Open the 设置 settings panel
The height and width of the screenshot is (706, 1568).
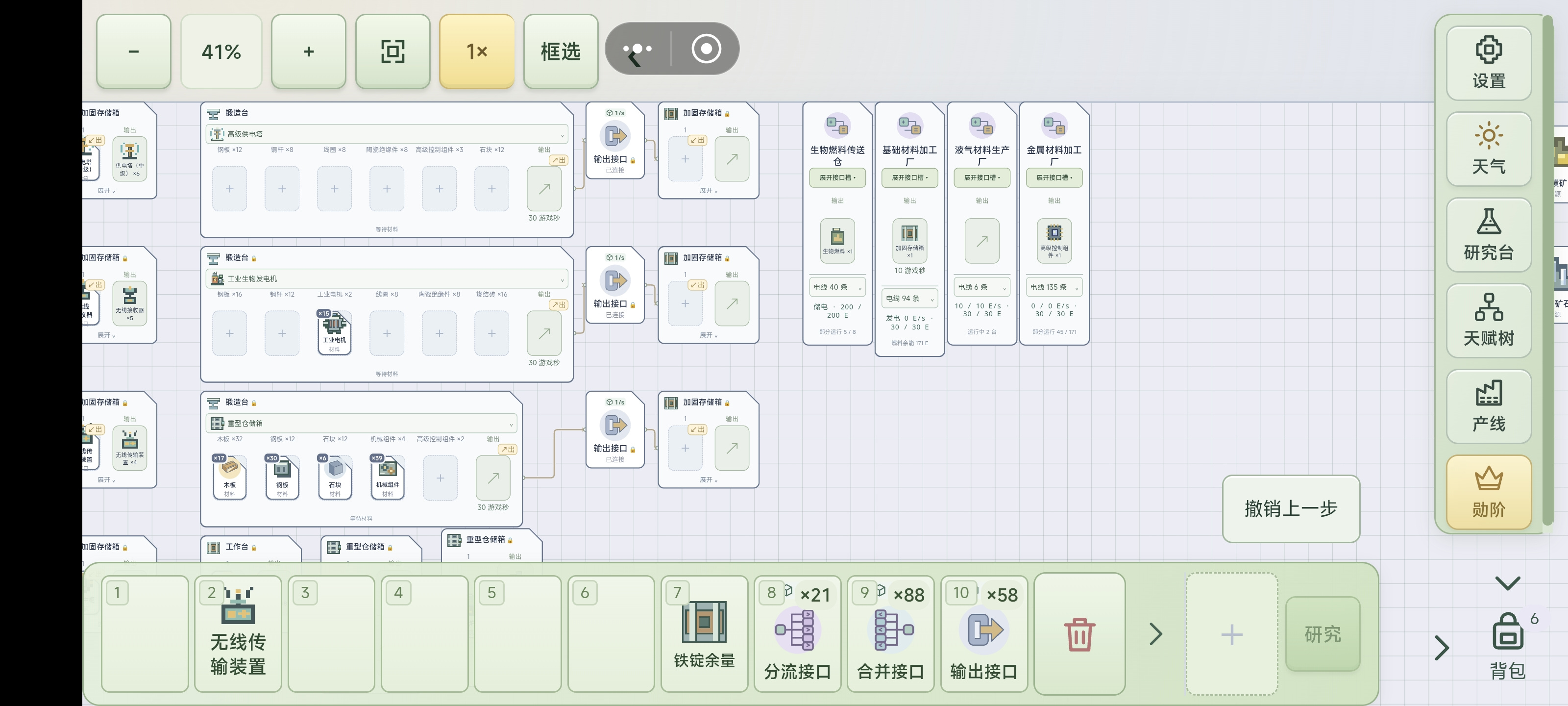pyautogui.click(x=1488, y=63)
